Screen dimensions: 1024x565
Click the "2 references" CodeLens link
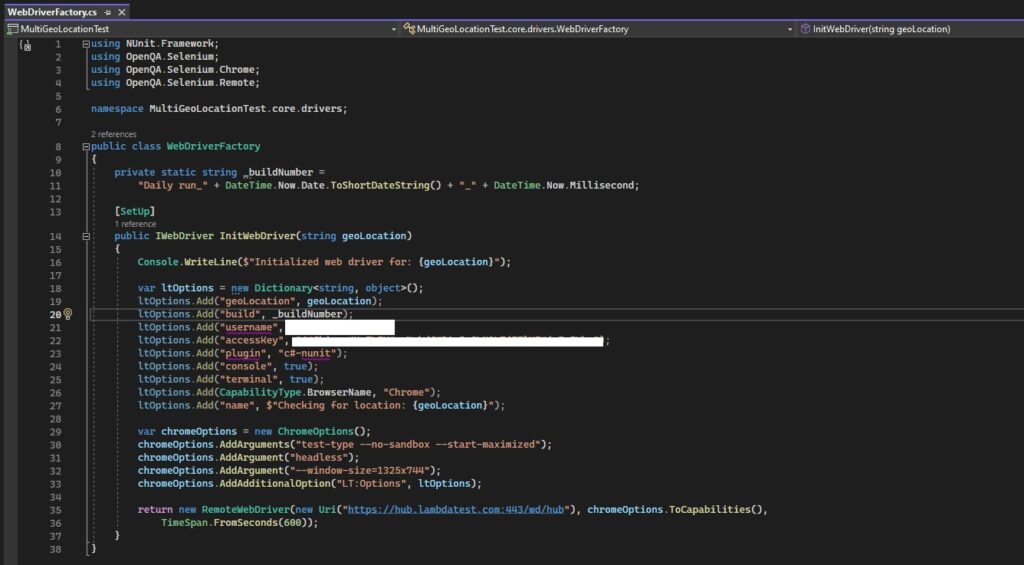(113, 134)
